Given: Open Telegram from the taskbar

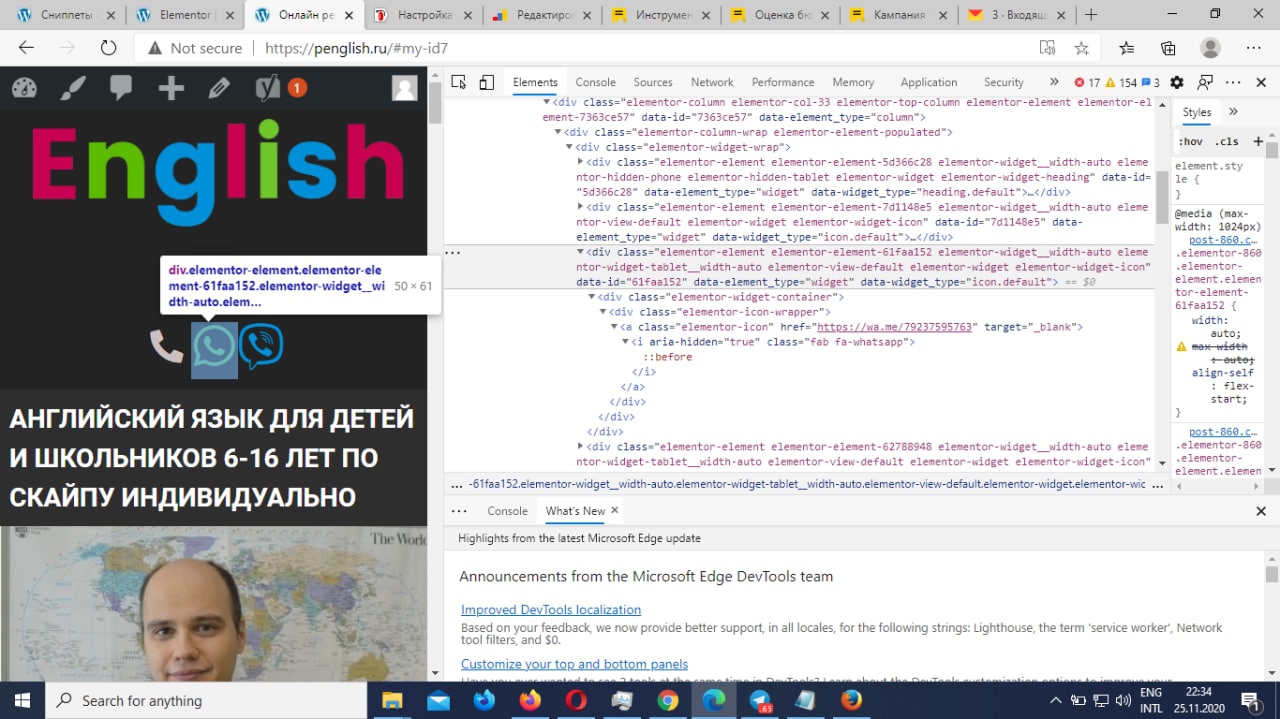Looking at the screenshot, I should tap(760, 701).
